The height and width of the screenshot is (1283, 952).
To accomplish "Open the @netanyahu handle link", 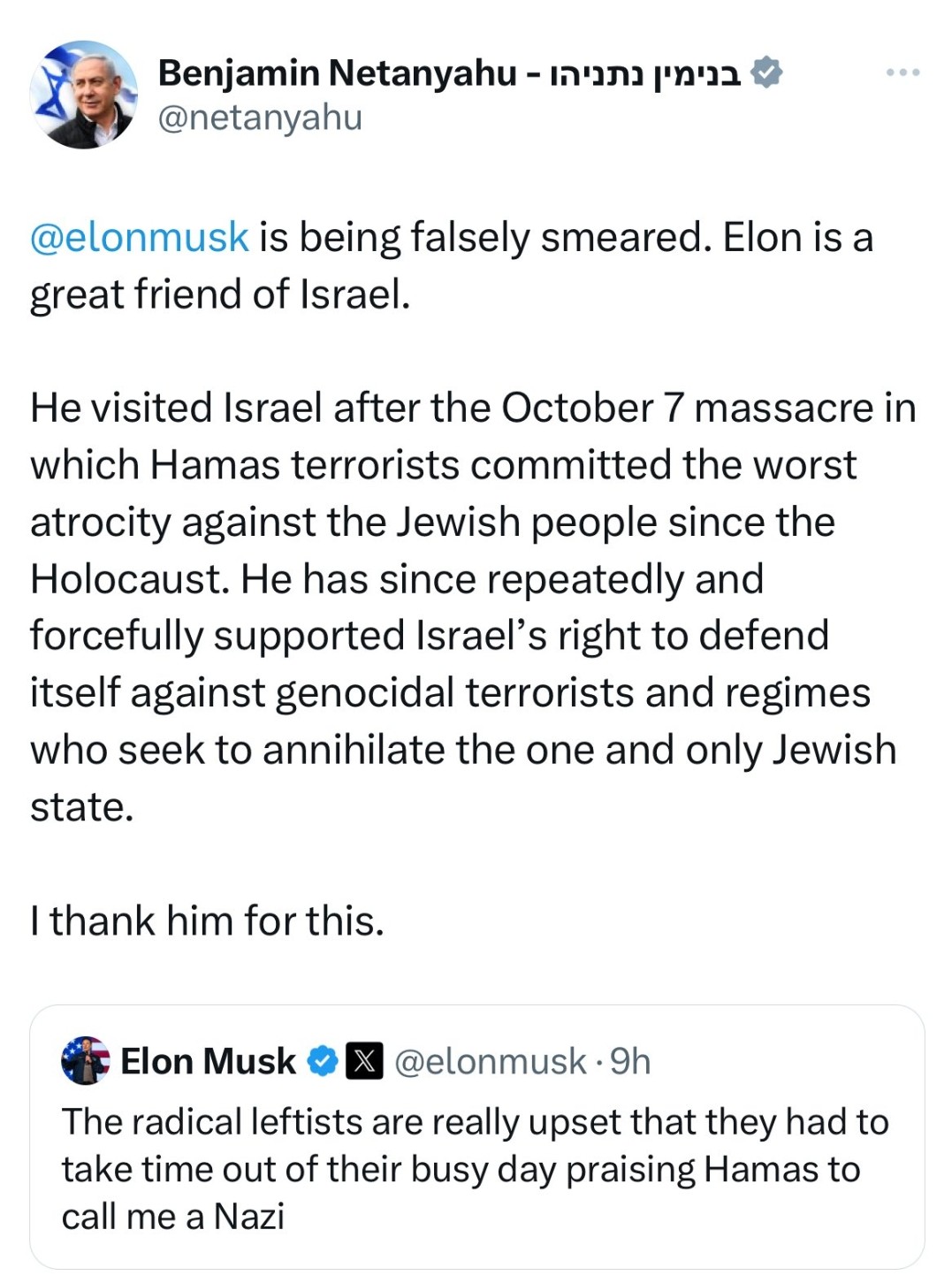I will (259, 118).
